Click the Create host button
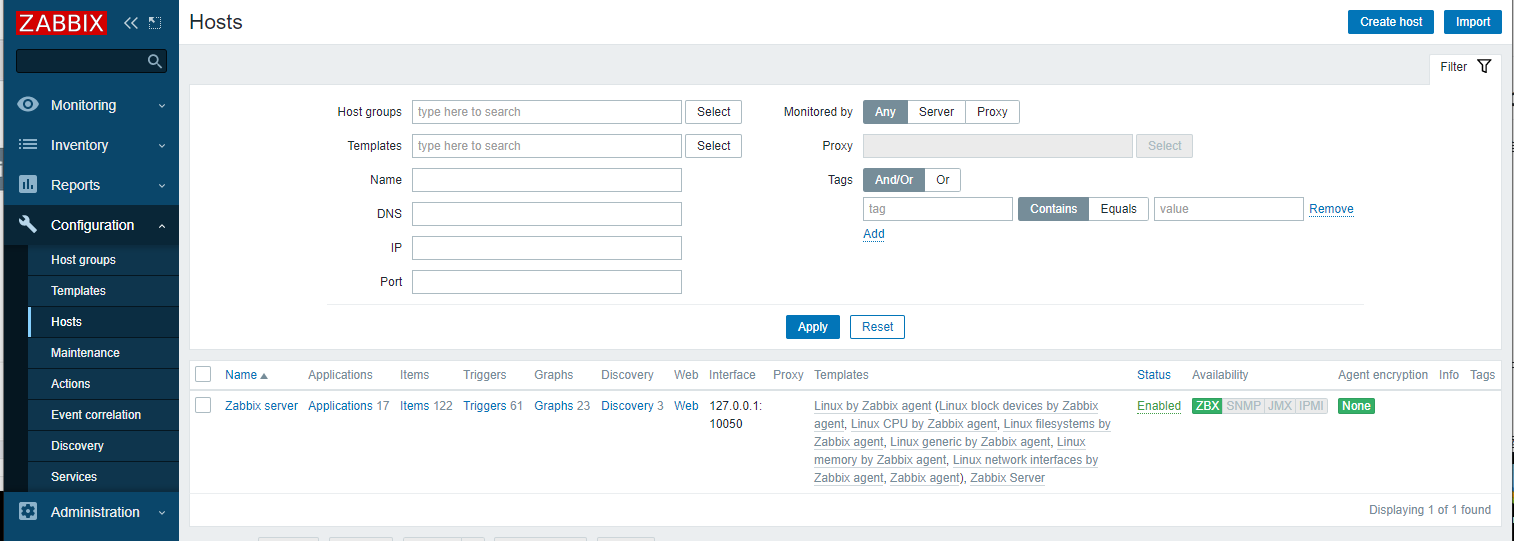1514x541 pixels. pos(1391,22)
